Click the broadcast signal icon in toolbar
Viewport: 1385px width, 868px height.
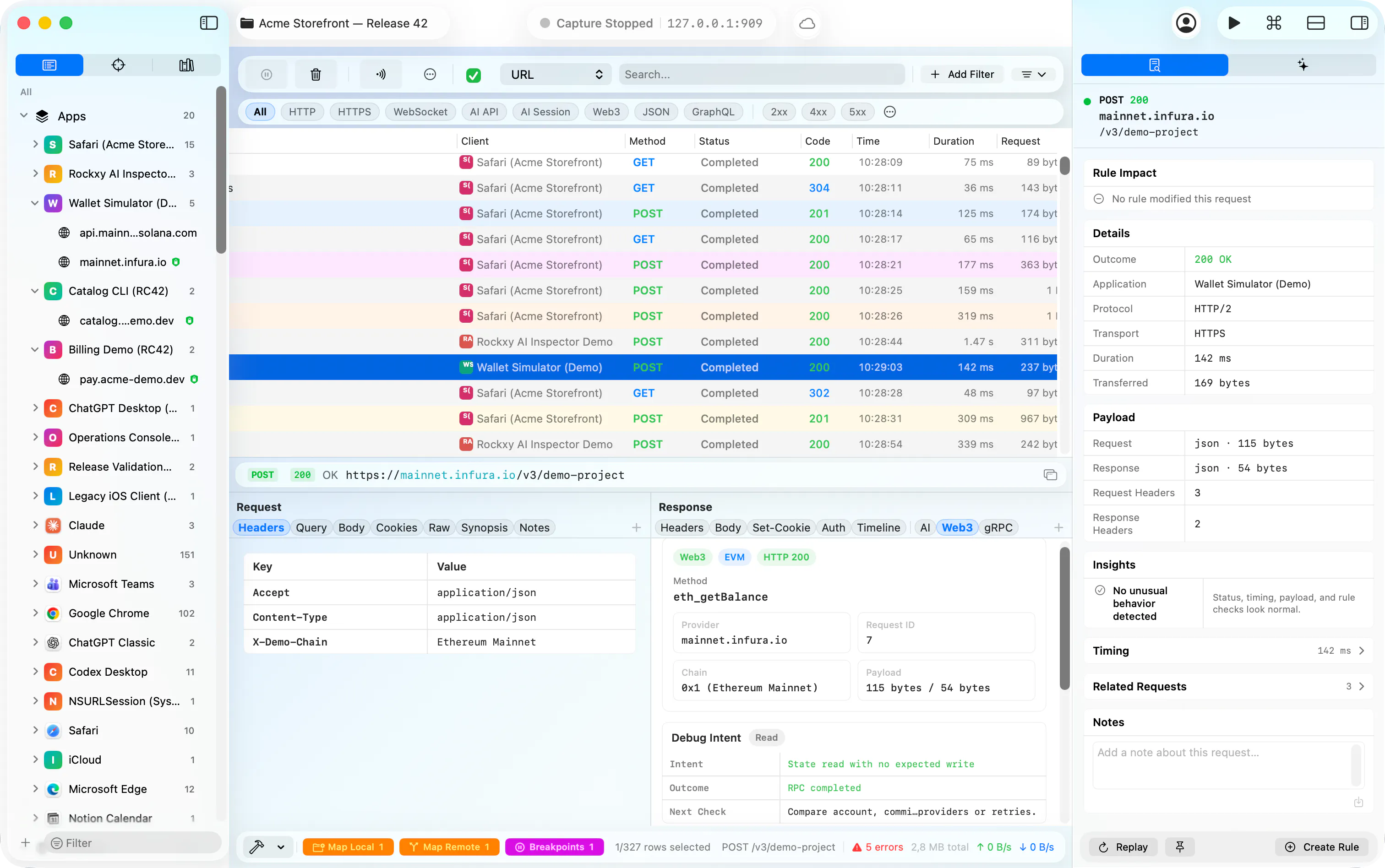click(x=381, y=75)
